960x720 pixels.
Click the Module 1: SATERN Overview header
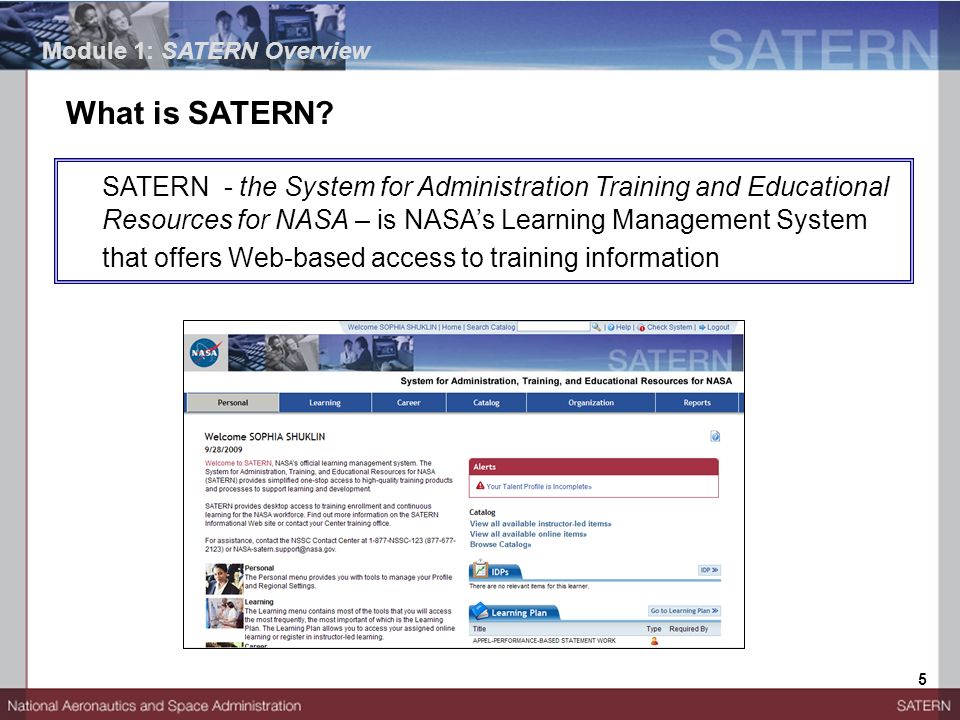[206, 51]
